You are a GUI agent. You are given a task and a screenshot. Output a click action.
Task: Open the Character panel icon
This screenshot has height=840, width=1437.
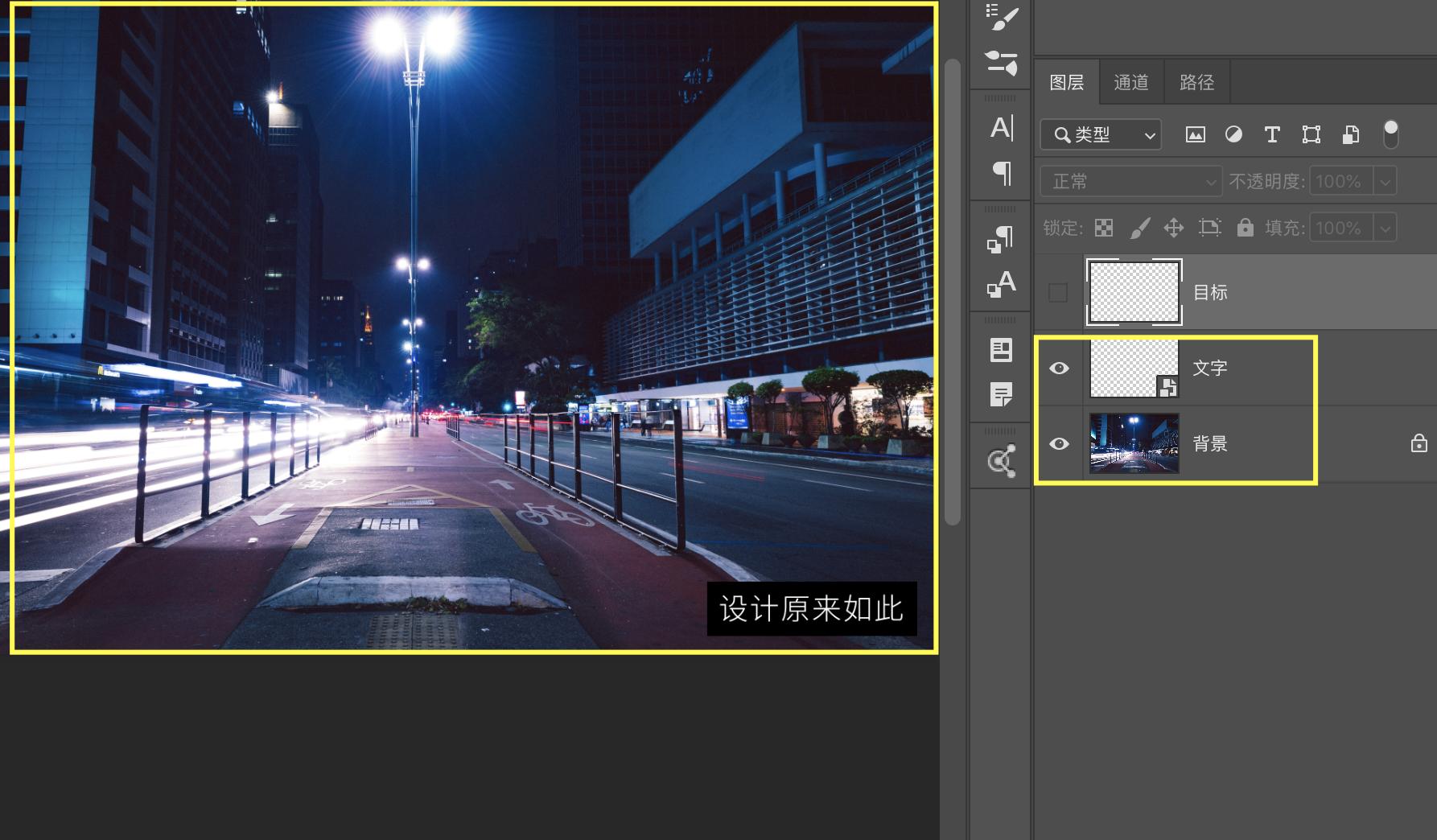click(1001, 128)
